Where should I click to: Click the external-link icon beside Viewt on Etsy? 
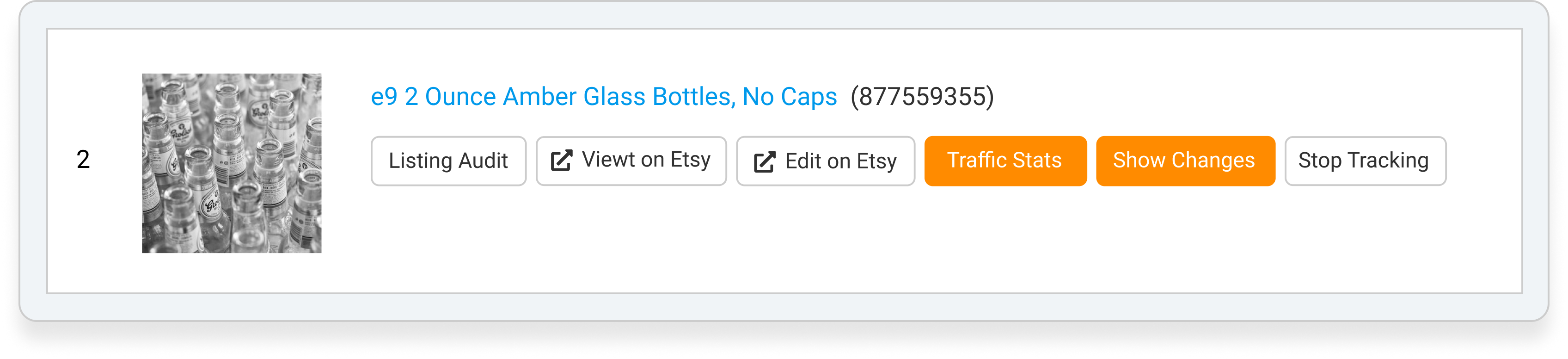pos(561,161)
